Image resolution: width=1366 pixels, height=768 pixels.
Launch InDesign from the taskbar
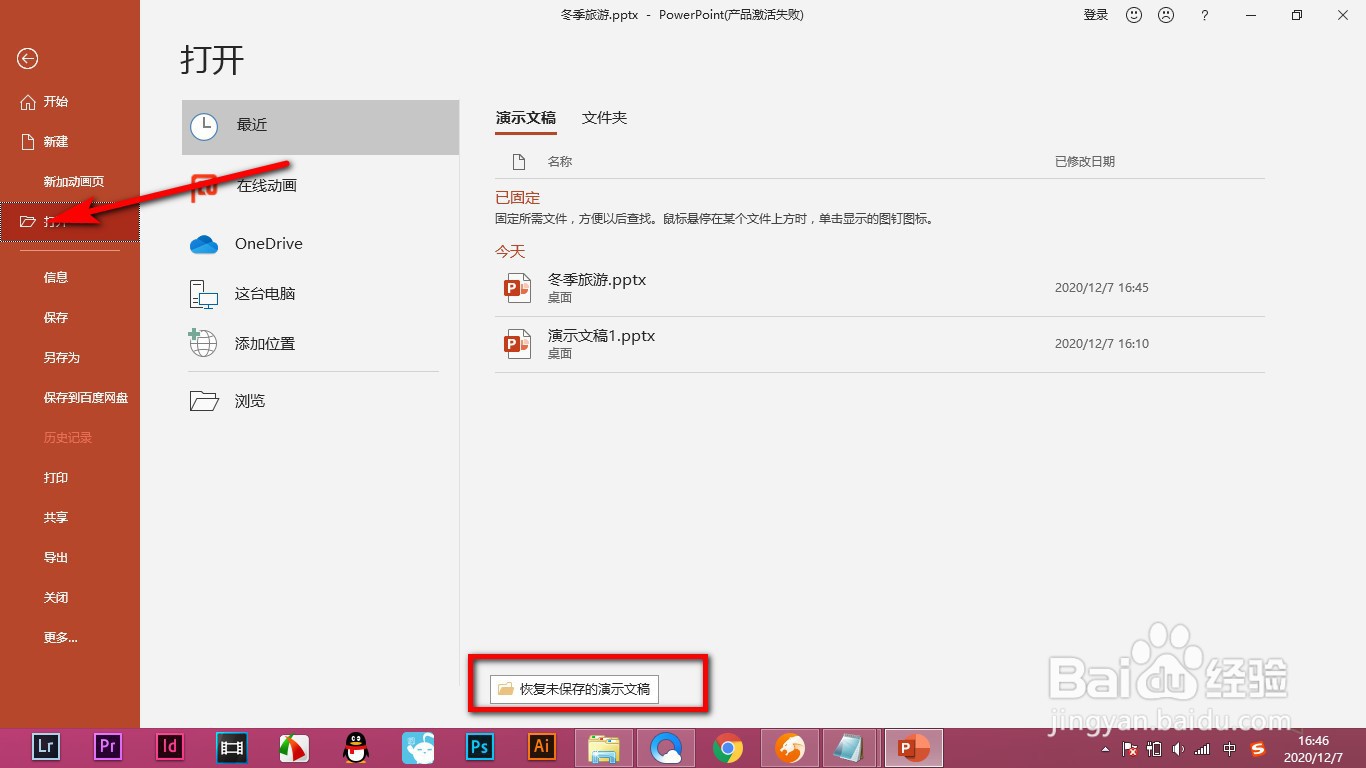(170, 748)
